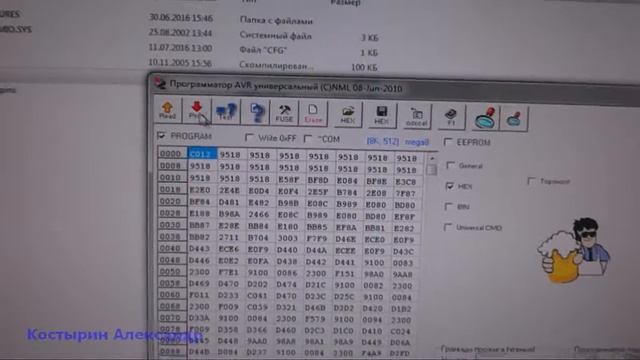Click the blue [8K, 512] memory size label
The width and height of the screenshot is (640, 360).
point(383,141)
